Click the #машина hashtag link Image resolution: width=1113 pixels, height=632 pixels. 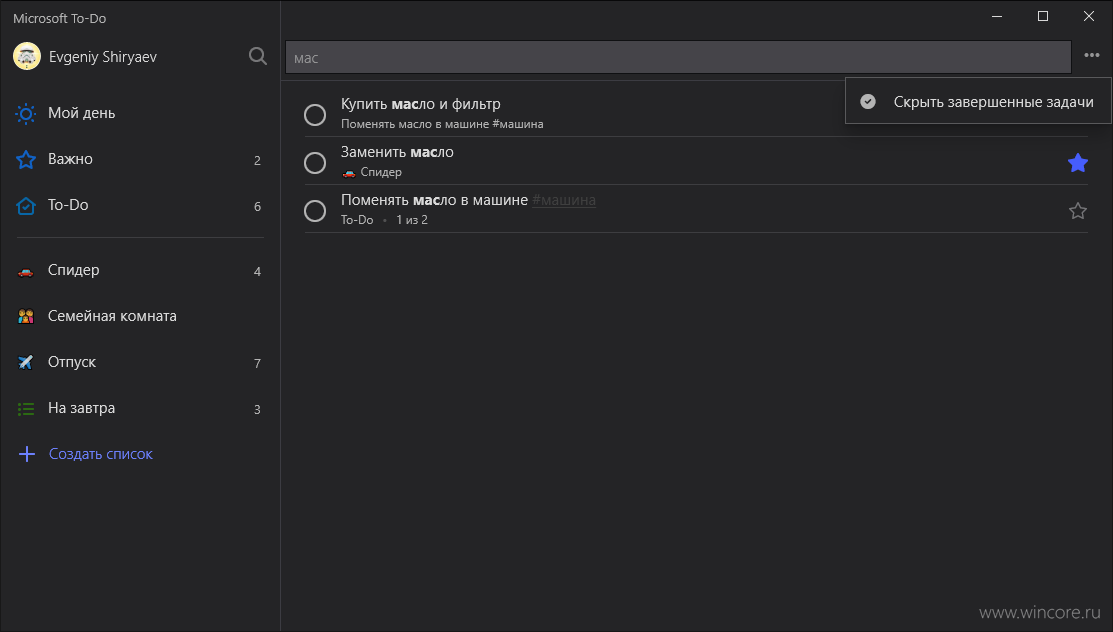tap(564, 200)
